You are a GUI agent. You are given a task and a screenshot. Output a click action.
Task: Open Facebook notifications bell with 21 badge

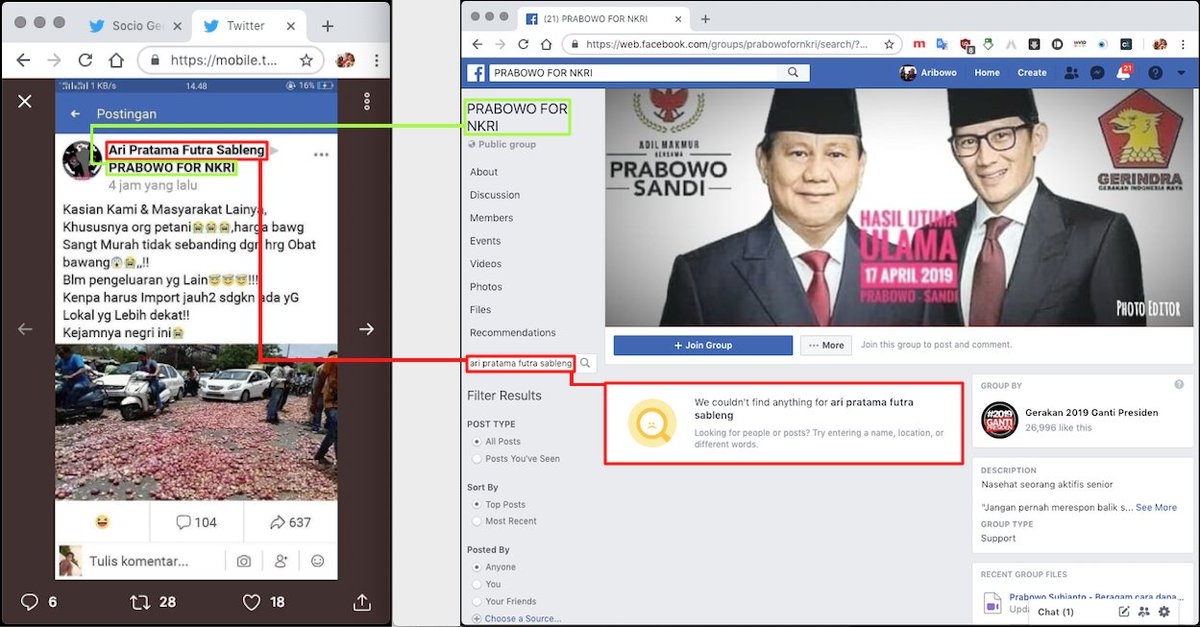pos(1124,73)
